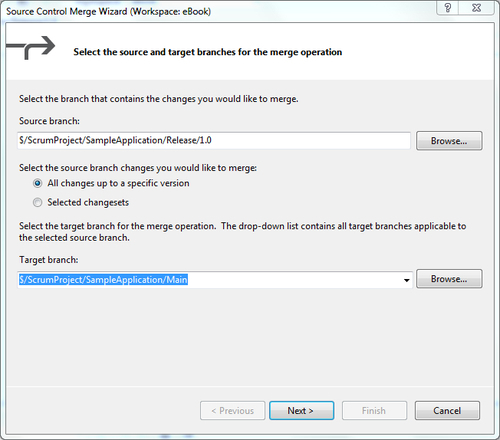Expand the Target branch drop-down arrow

click(x=406, y=280)
